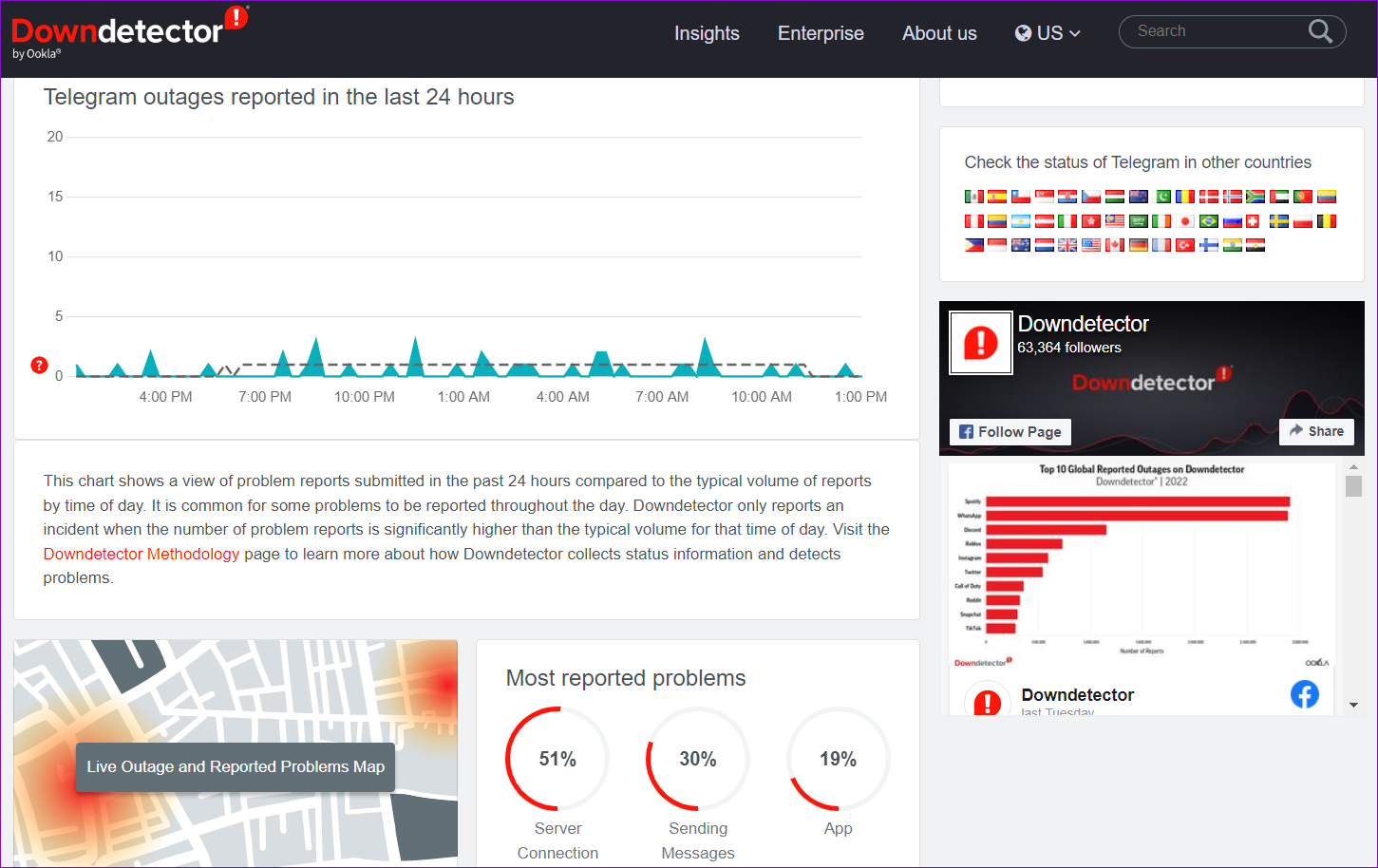Click the Downdetector post author name

tap(1077, 695)
